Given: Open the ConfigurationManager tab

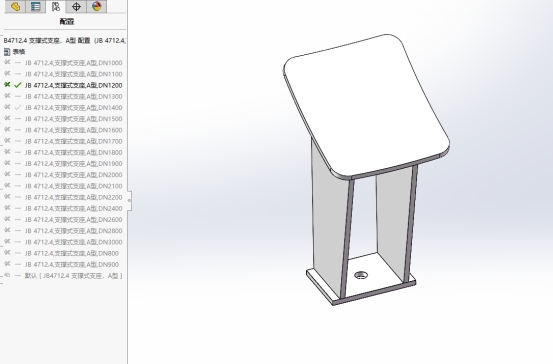Looking at the screenshot, I should (56, 6).
